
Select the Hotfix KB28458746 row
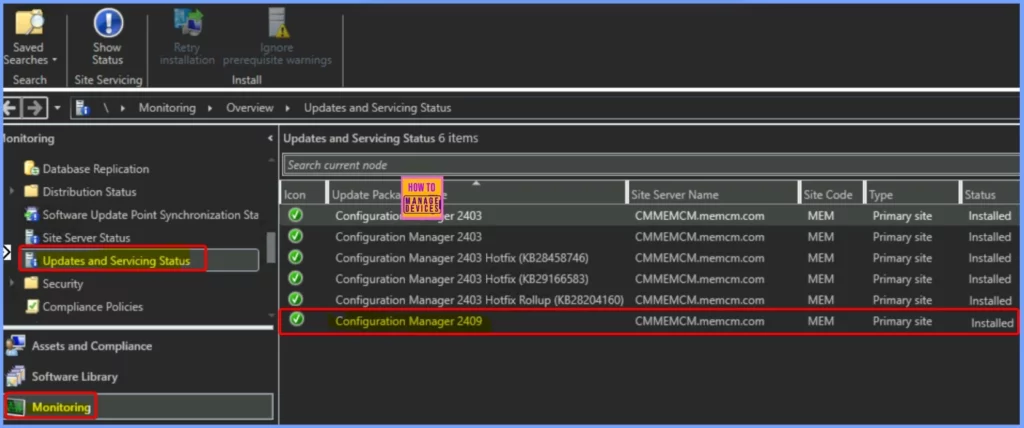[649, 258]
